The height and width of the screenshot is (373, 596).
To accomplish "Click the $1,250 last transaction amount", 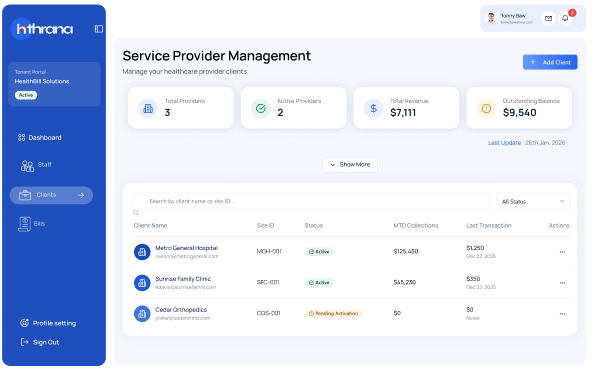I will pyautogui.click(x=475, y=248).
